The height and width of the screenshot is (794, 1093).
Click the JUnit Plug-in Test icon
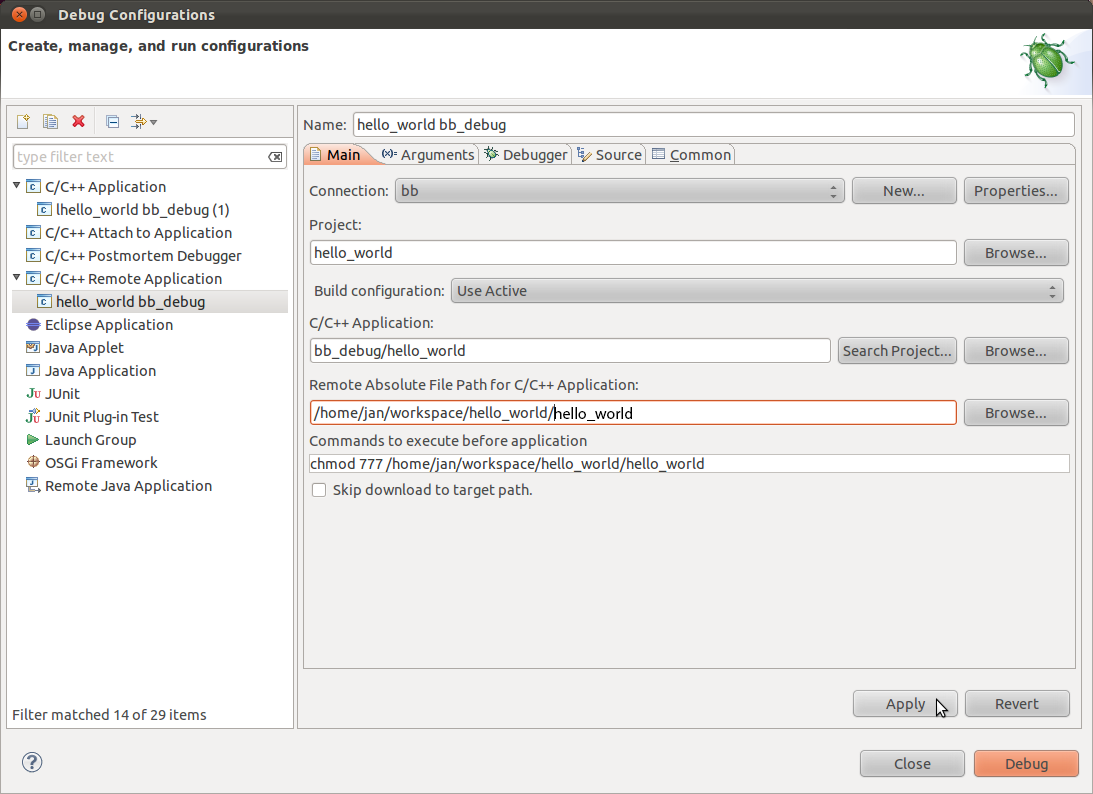pos(33,416)
